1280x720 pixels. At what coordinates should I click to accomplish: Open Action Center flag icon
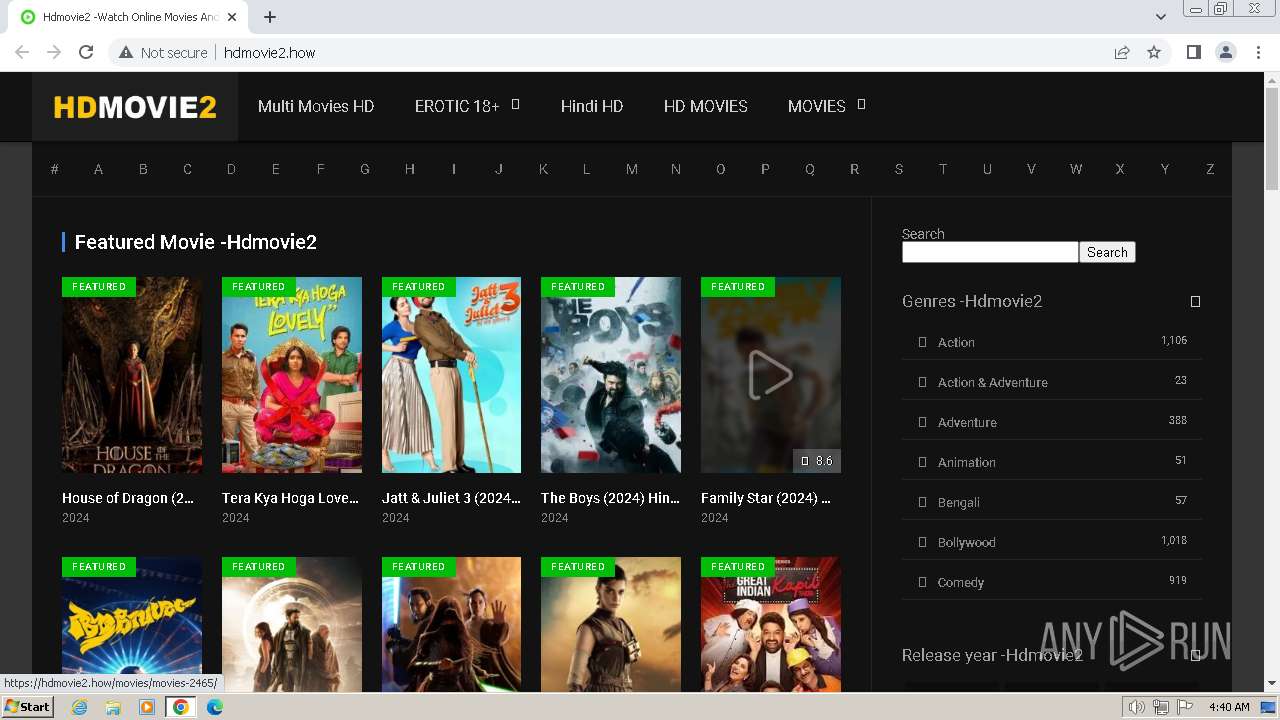(1185, 707)
